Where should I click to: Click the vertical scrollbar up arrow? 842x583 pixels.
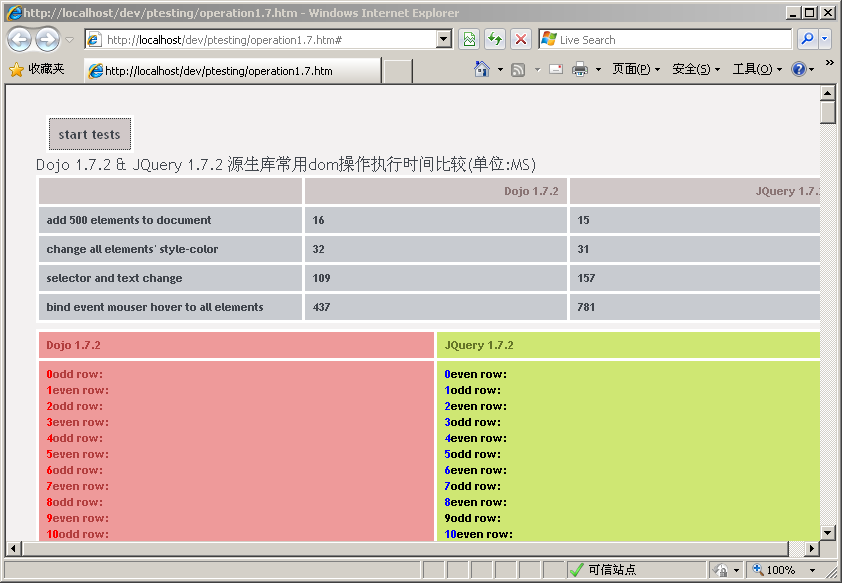828,93
